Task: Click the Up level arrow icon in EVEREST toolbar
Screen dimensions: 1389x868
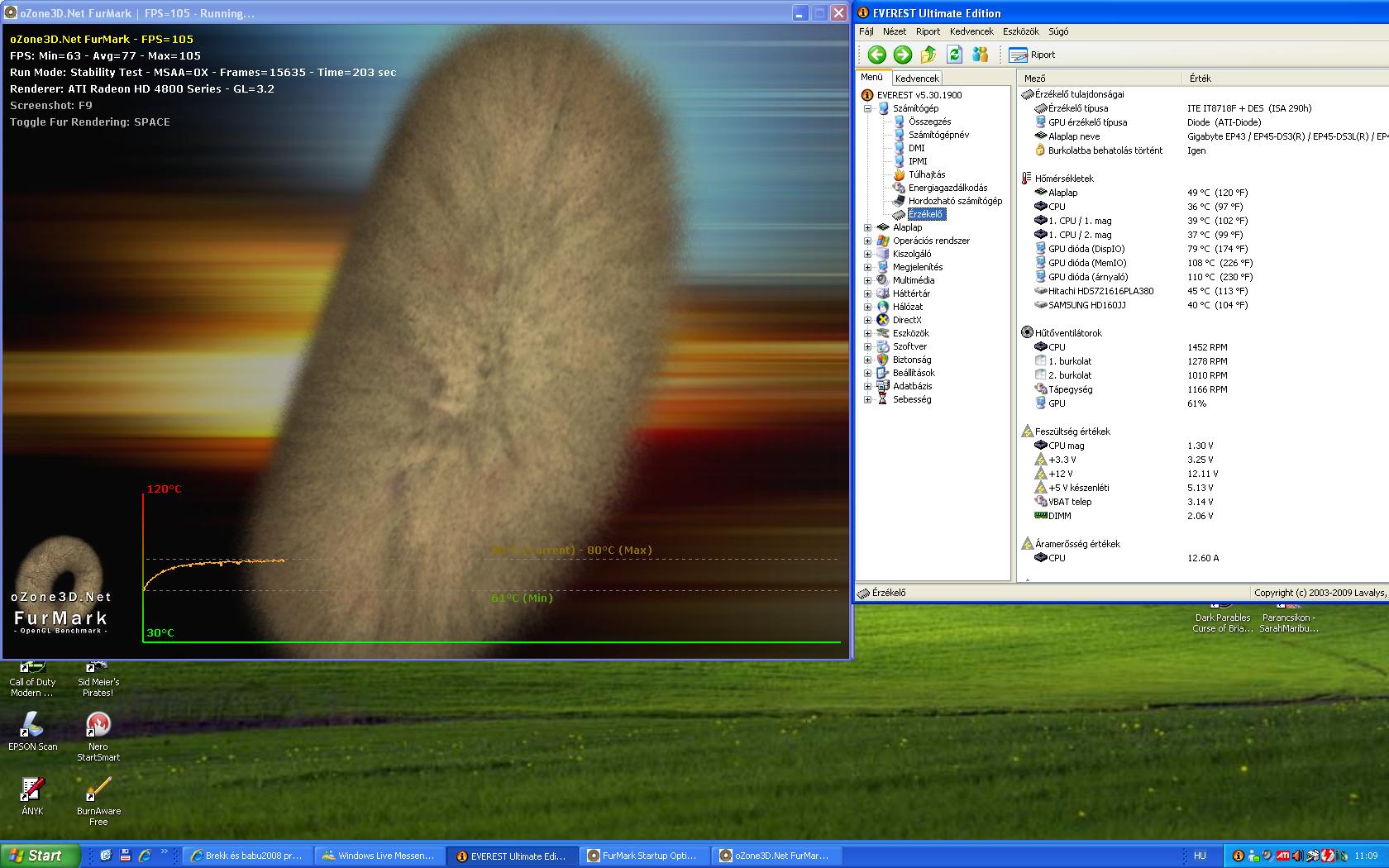Action: tap(928, 55)
